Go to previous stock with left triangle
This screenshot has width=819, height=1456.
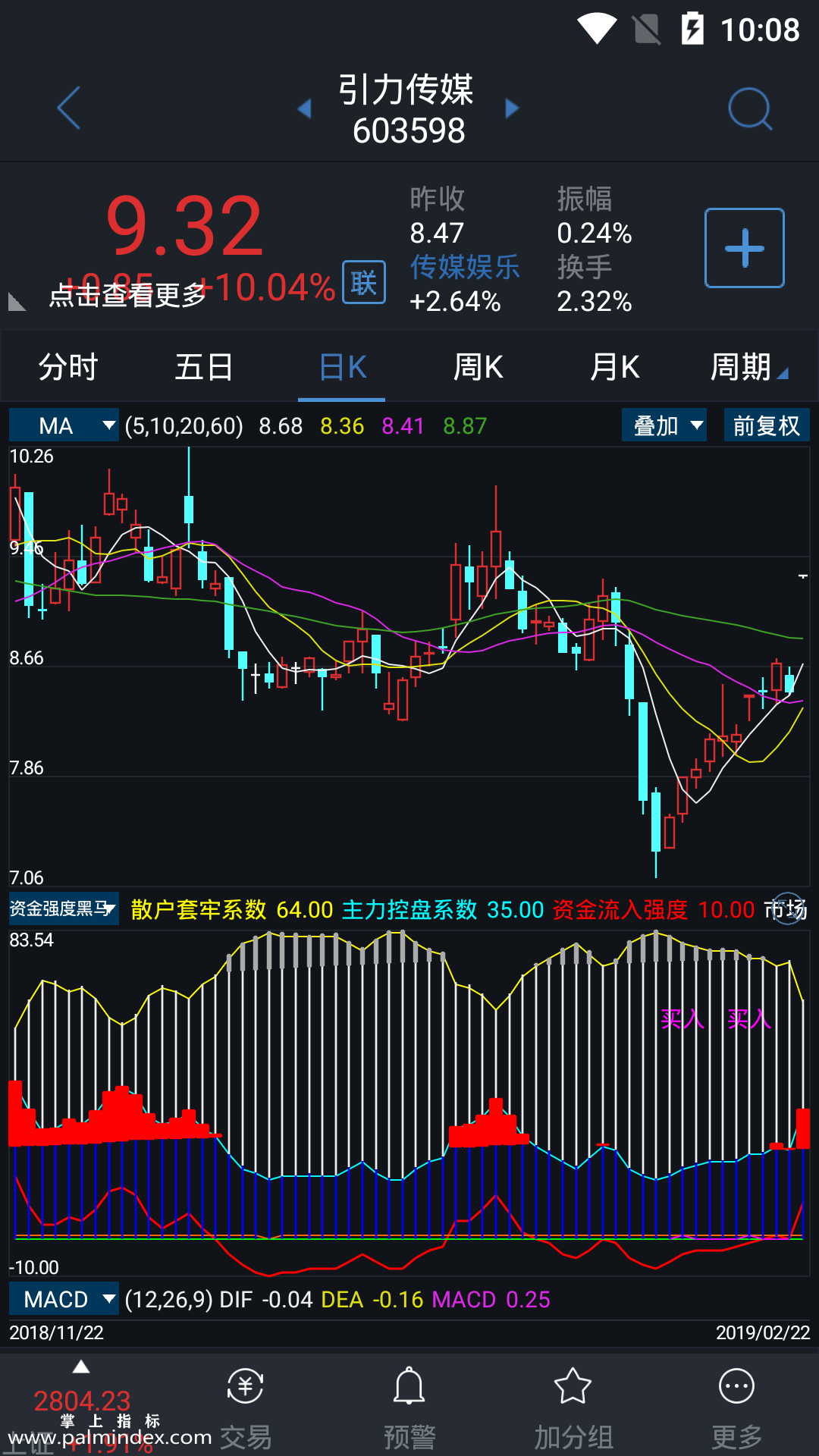(304, 108)
